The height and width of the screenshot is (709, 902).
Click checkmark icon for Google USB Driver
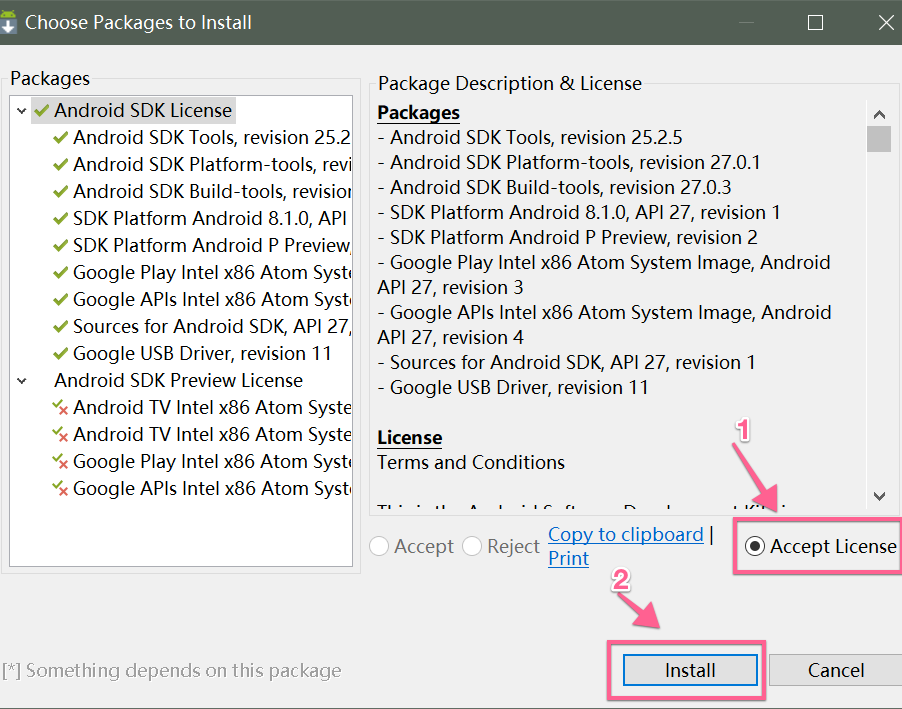60,354
